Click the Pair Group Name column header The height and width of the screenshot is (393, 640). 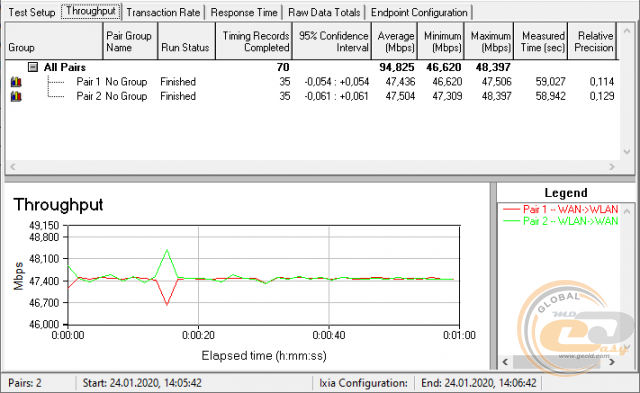(130, 41)
